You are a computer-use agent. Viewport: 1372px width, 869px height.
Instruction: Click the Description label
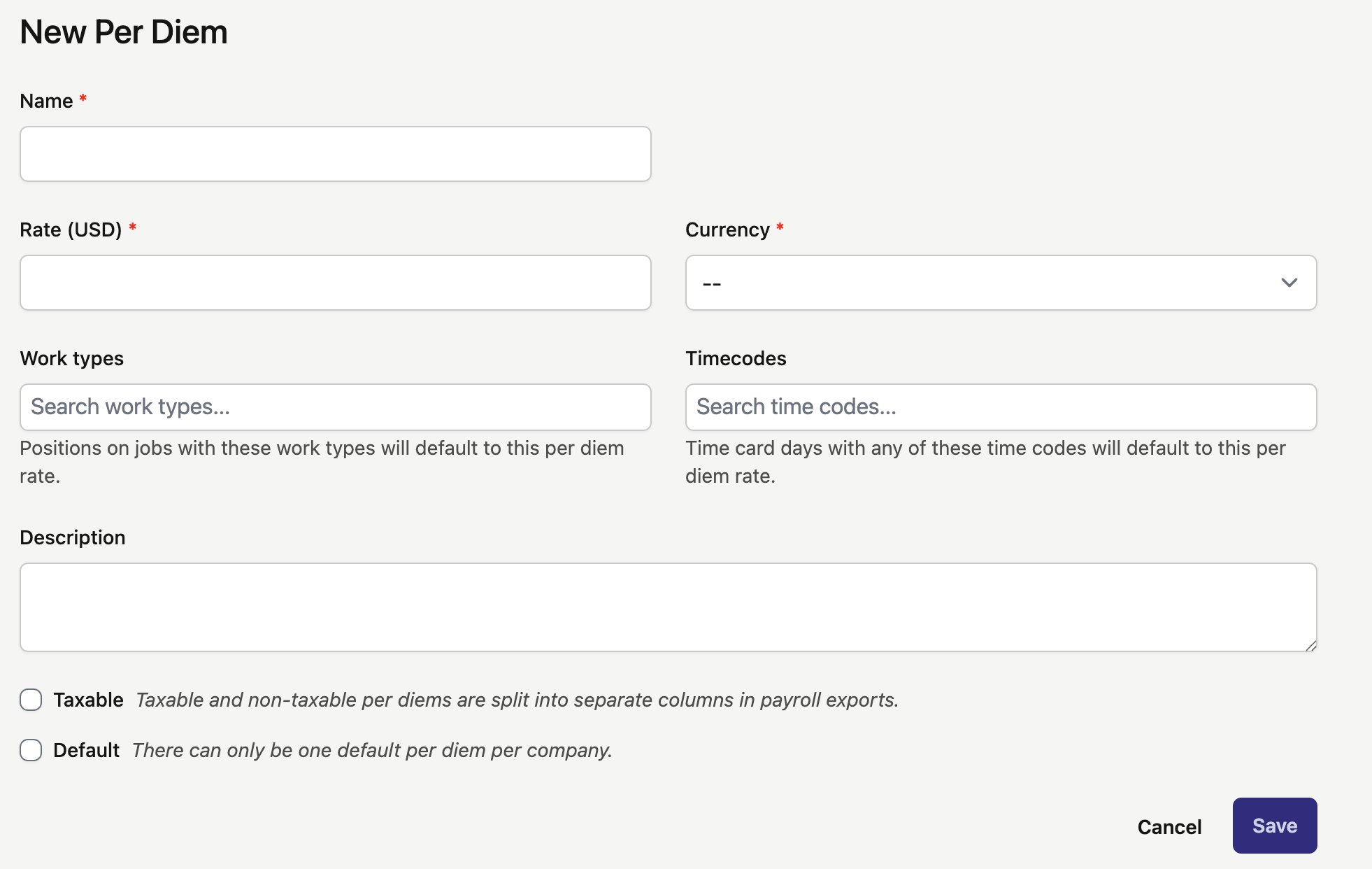click(x=73, y=537)
